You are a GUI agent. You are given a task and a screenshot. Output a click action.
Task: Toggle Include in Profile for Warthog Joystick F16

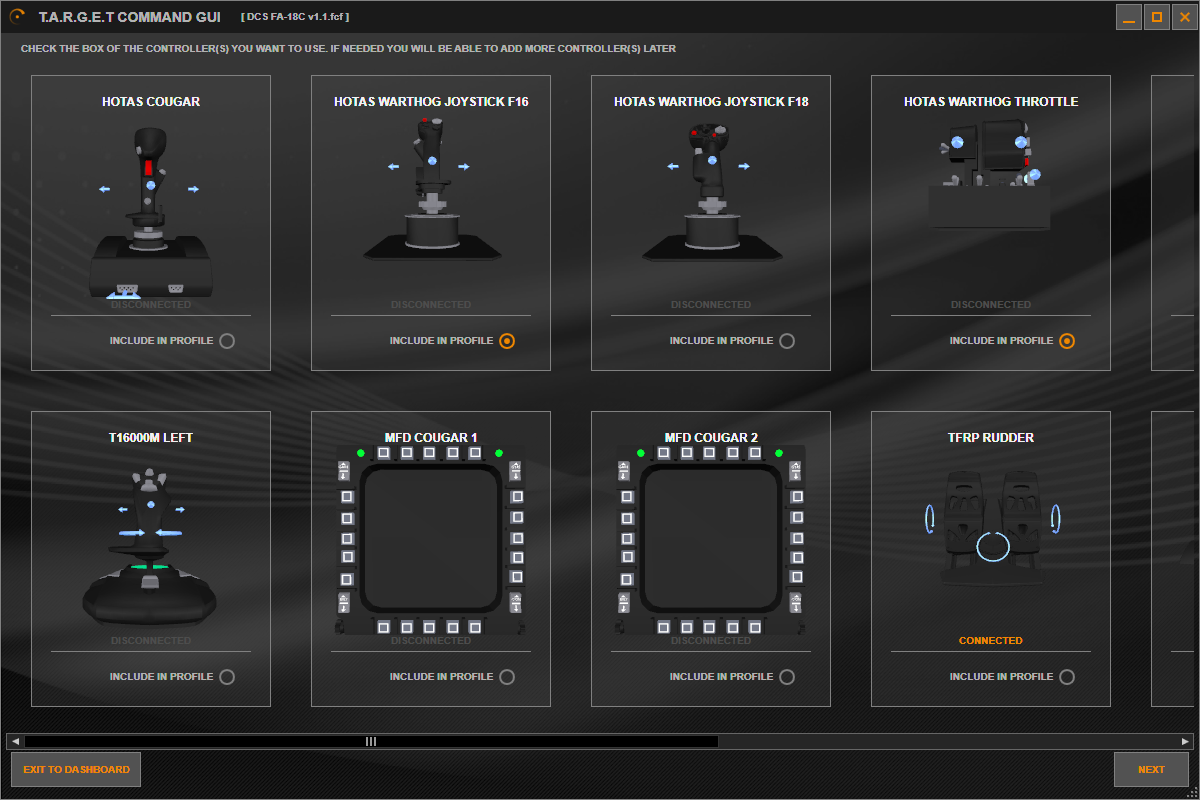(507, 341)
